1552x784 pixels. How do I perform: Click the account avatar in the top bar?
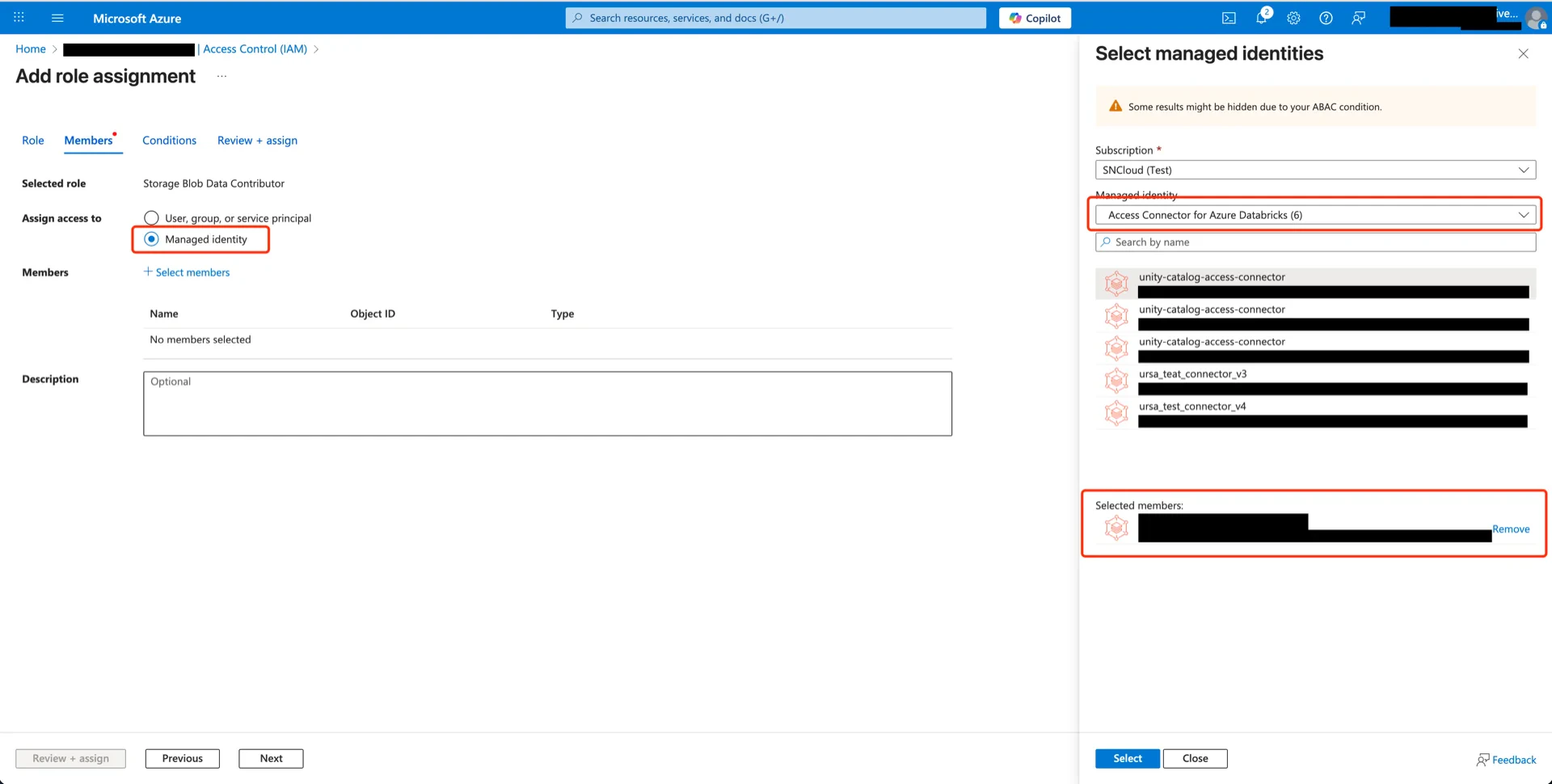(x=1536, y=18)
